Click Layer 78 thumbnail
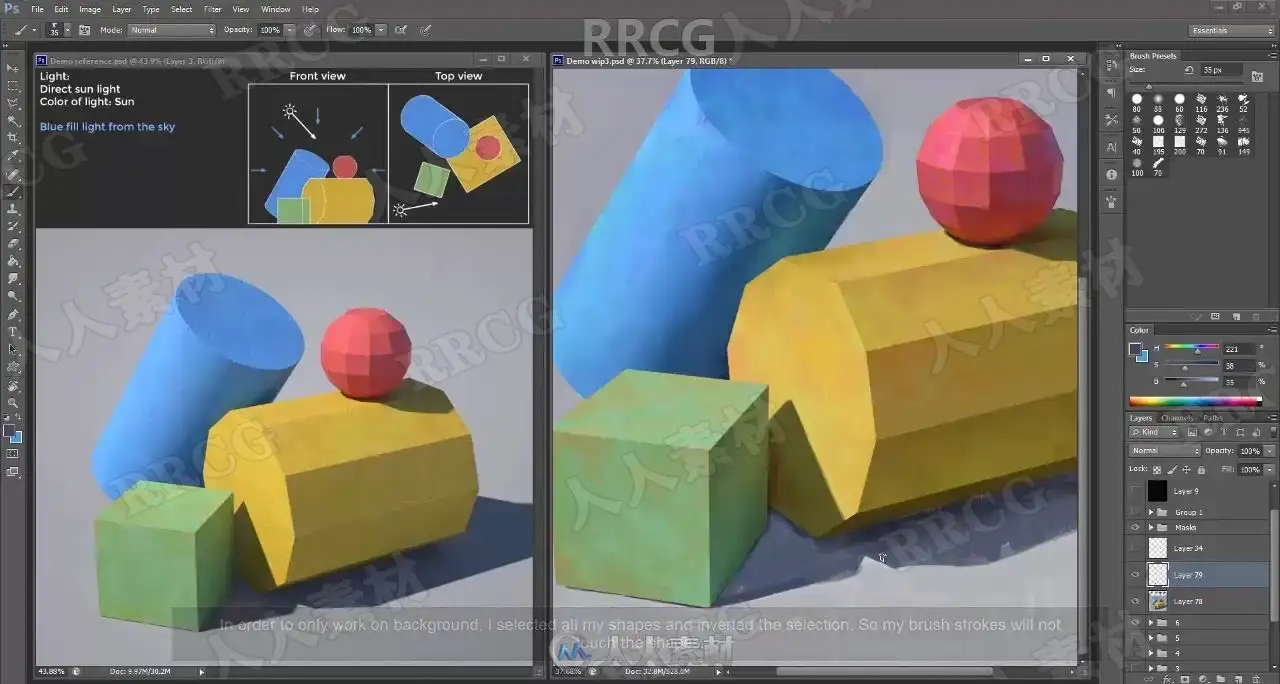The width and height of the screenshot is (1280, 684). point(1158,601)
